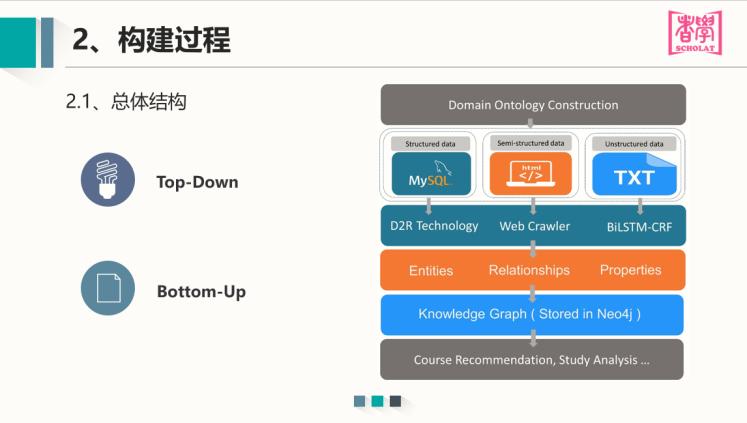Select the Domain Ontology Construction box
The height and width of the screenshot is (423, 747).
(532, 105)
